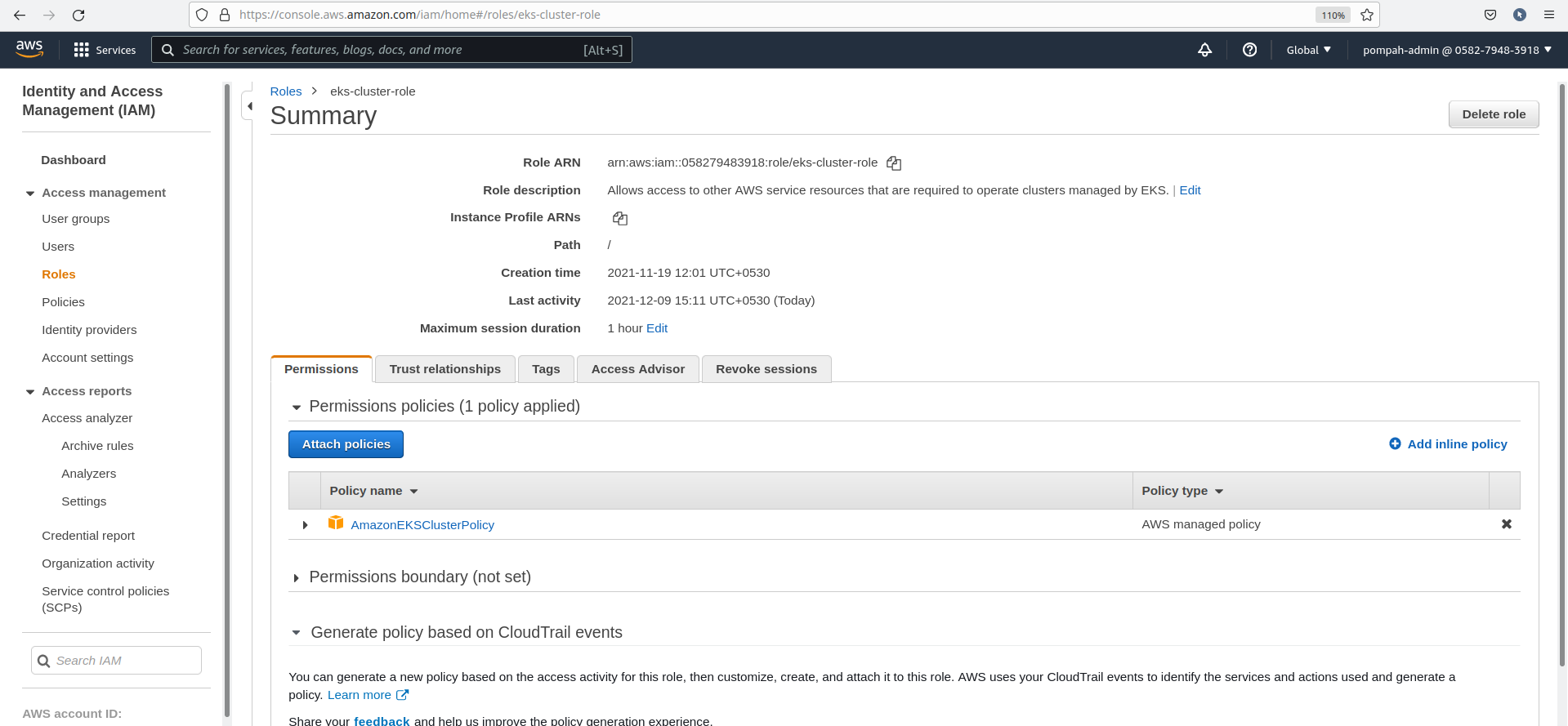The image size is (1568, 726).
Task: Collapse the Permissions policies section
Action: point(297,408)
